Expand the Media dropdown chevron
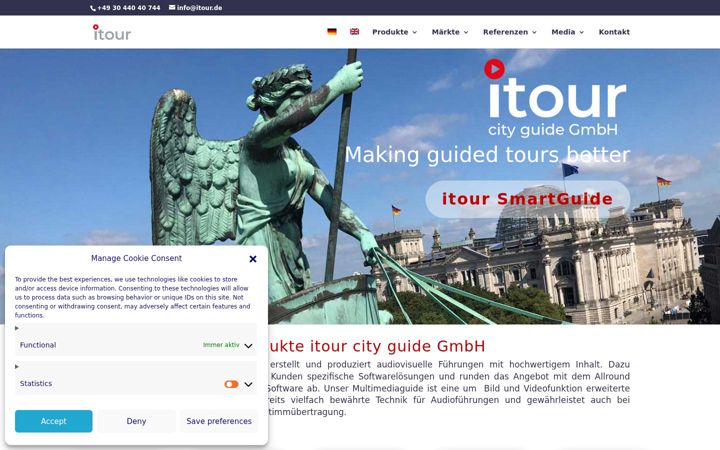The image size is (720, 450). pyautogui.click(x=582, y=32)
